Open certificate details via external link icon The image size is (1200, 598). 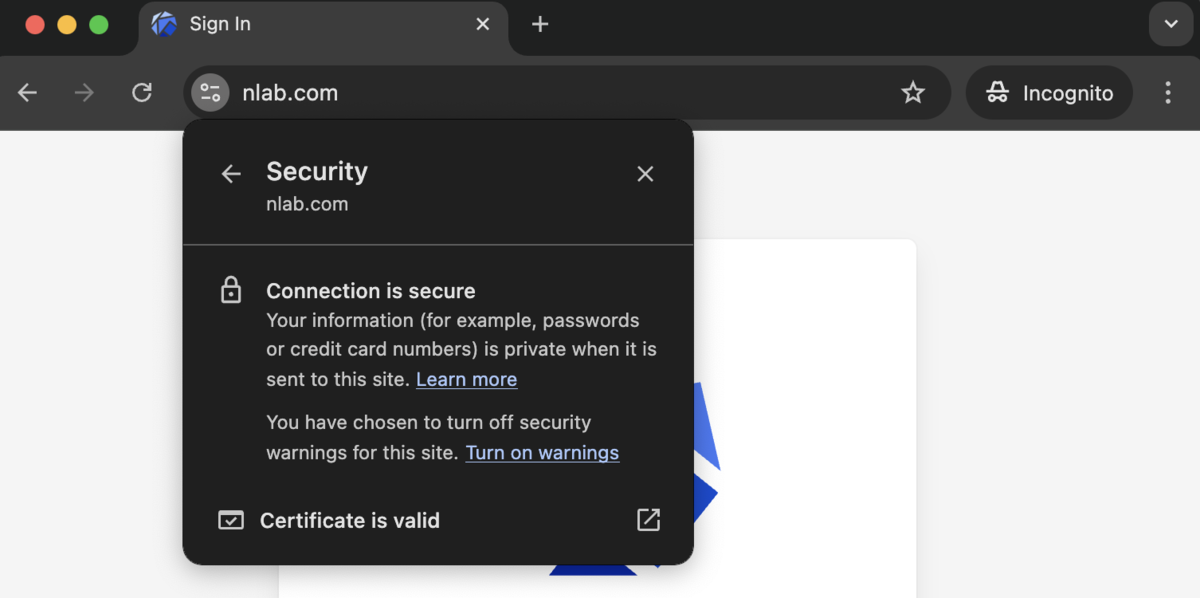[649, 519]
